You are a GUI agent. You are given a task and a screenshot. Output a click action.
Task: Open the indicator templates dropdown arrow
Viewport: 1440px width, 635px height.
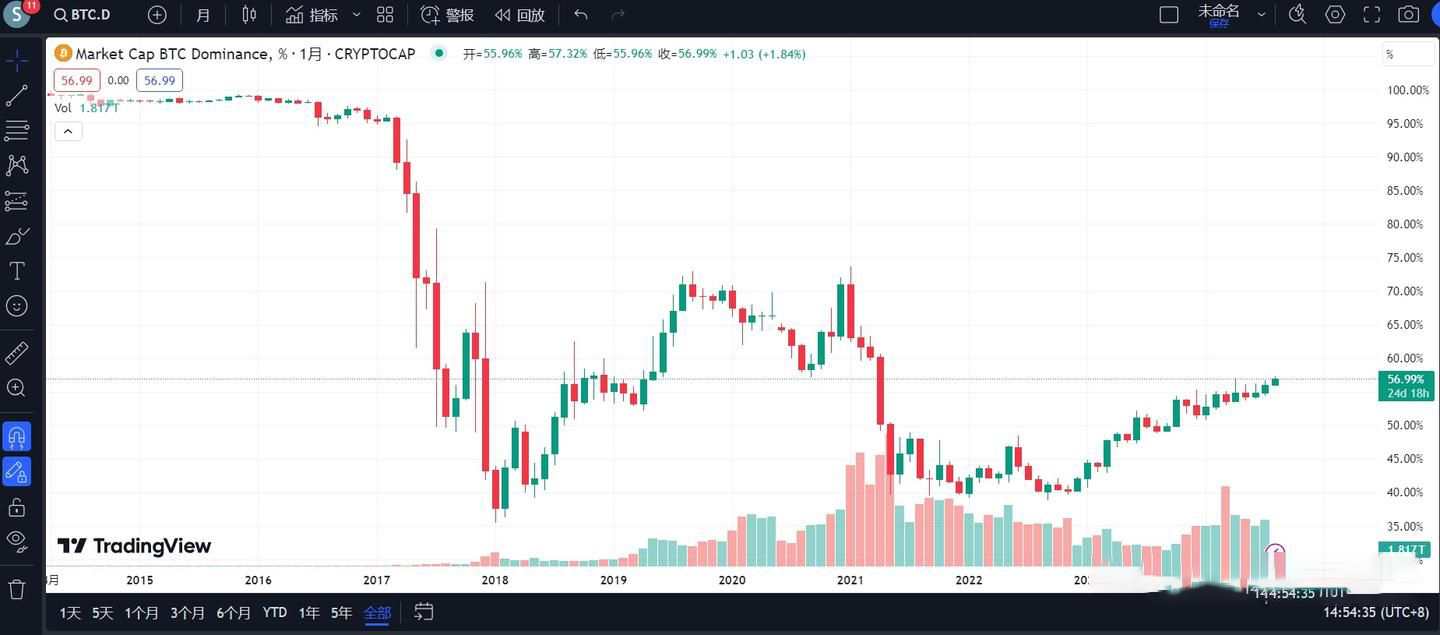[355, 14]
